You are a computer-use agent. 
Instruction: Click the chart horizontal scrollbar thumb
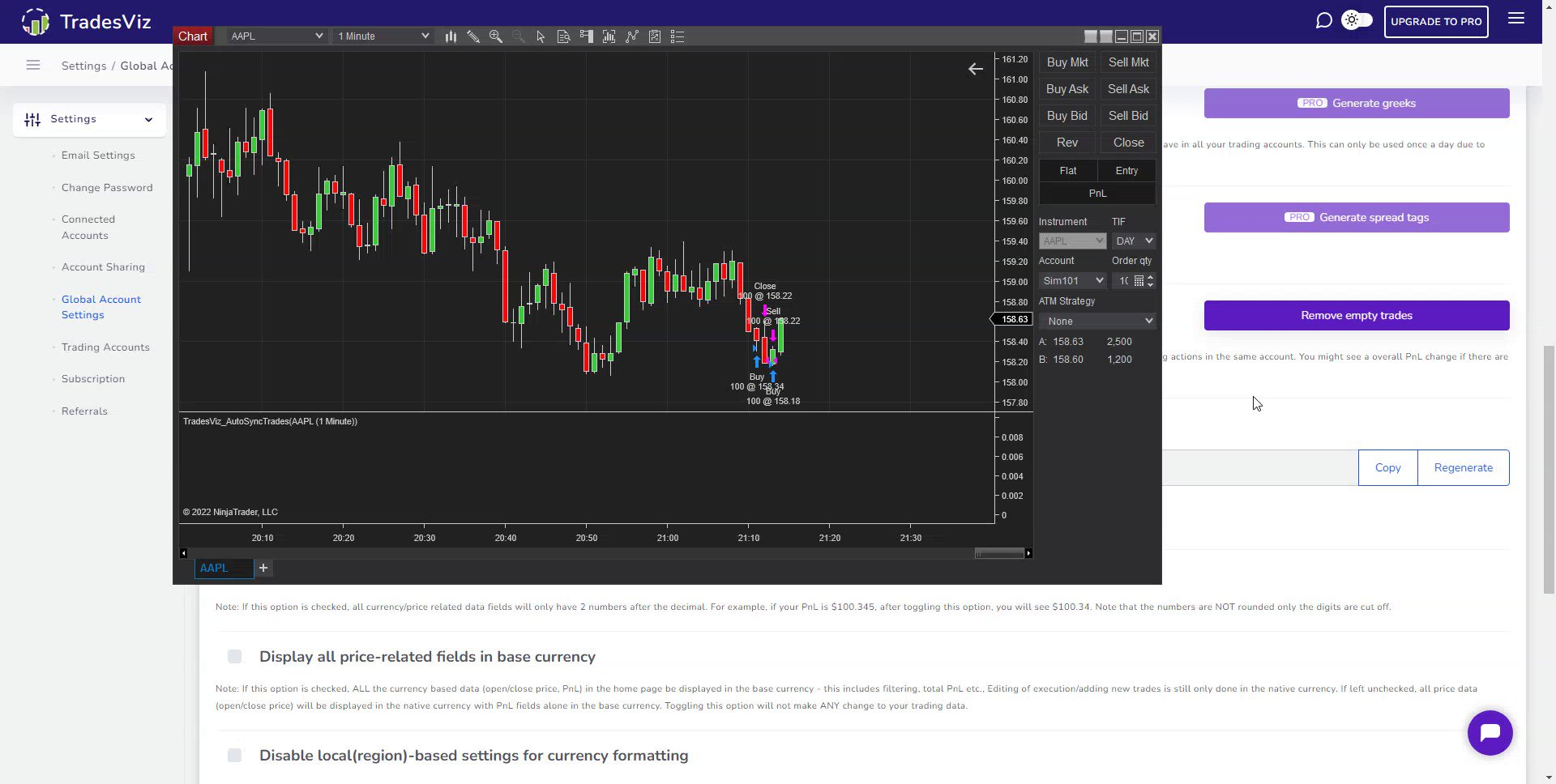(x=999, y=553)
